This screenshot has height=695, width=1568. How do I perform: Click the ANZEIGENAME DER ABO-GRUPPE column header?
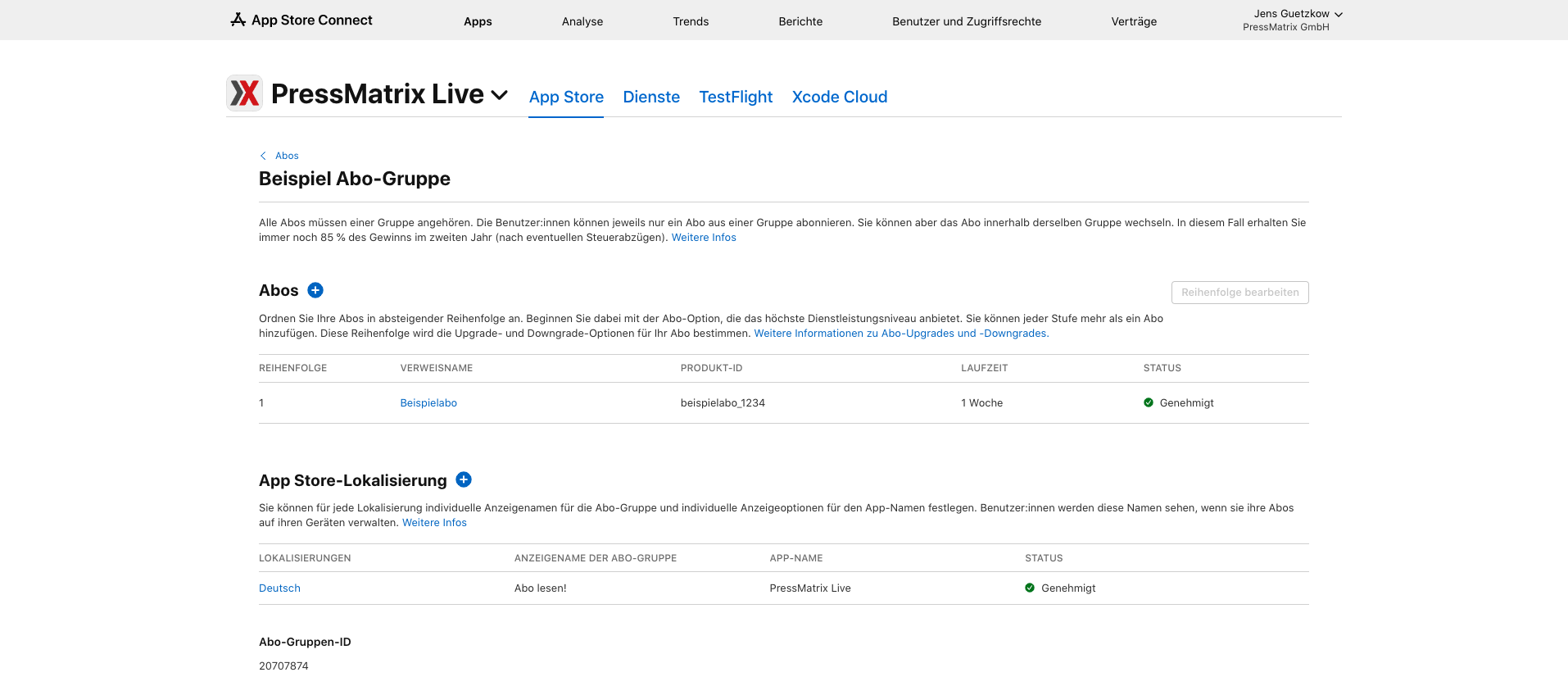(596, 558)
